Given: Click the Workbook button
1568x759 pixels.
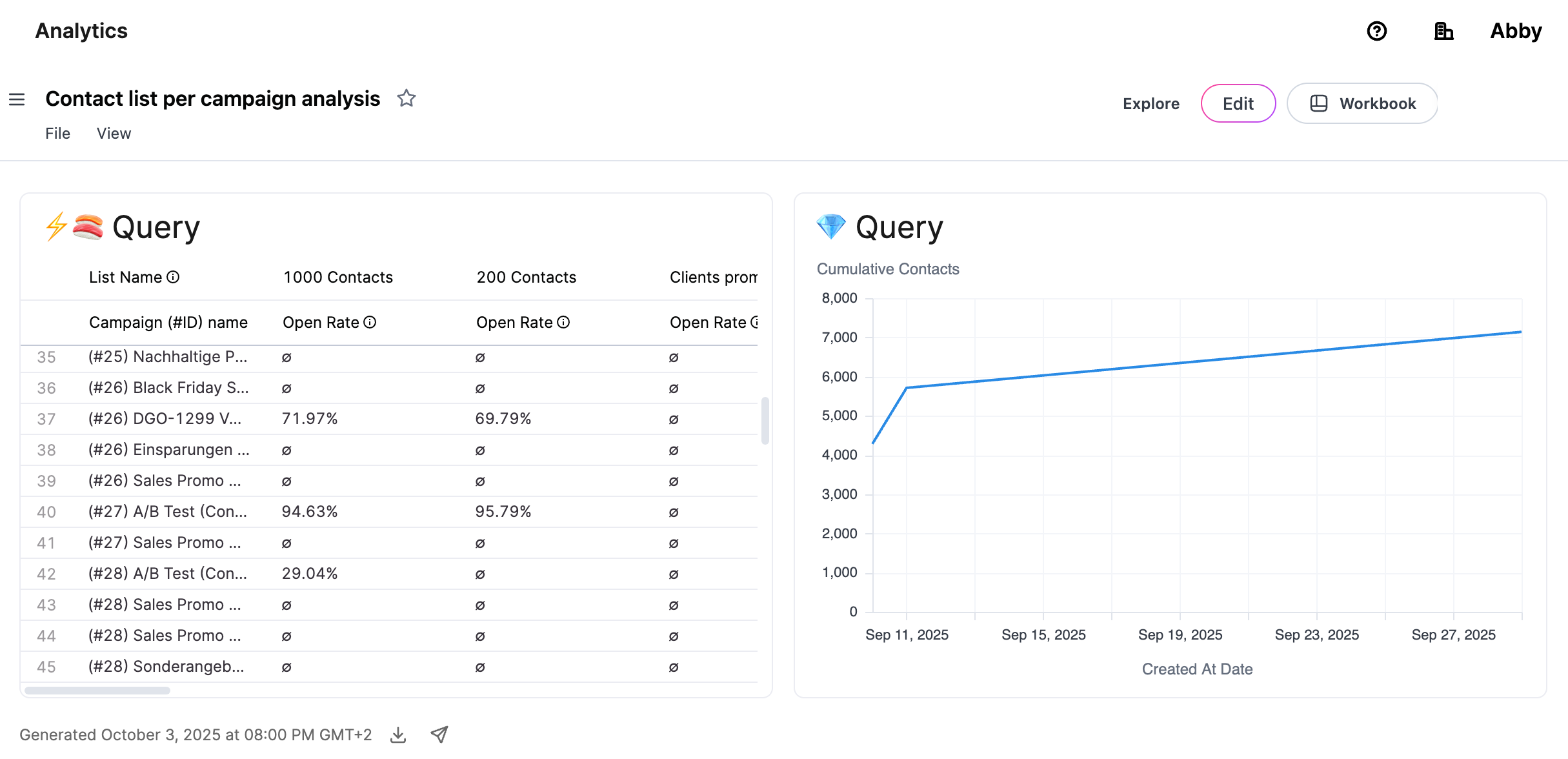Looking at the screenshot, I should [x=1362, y=103].
